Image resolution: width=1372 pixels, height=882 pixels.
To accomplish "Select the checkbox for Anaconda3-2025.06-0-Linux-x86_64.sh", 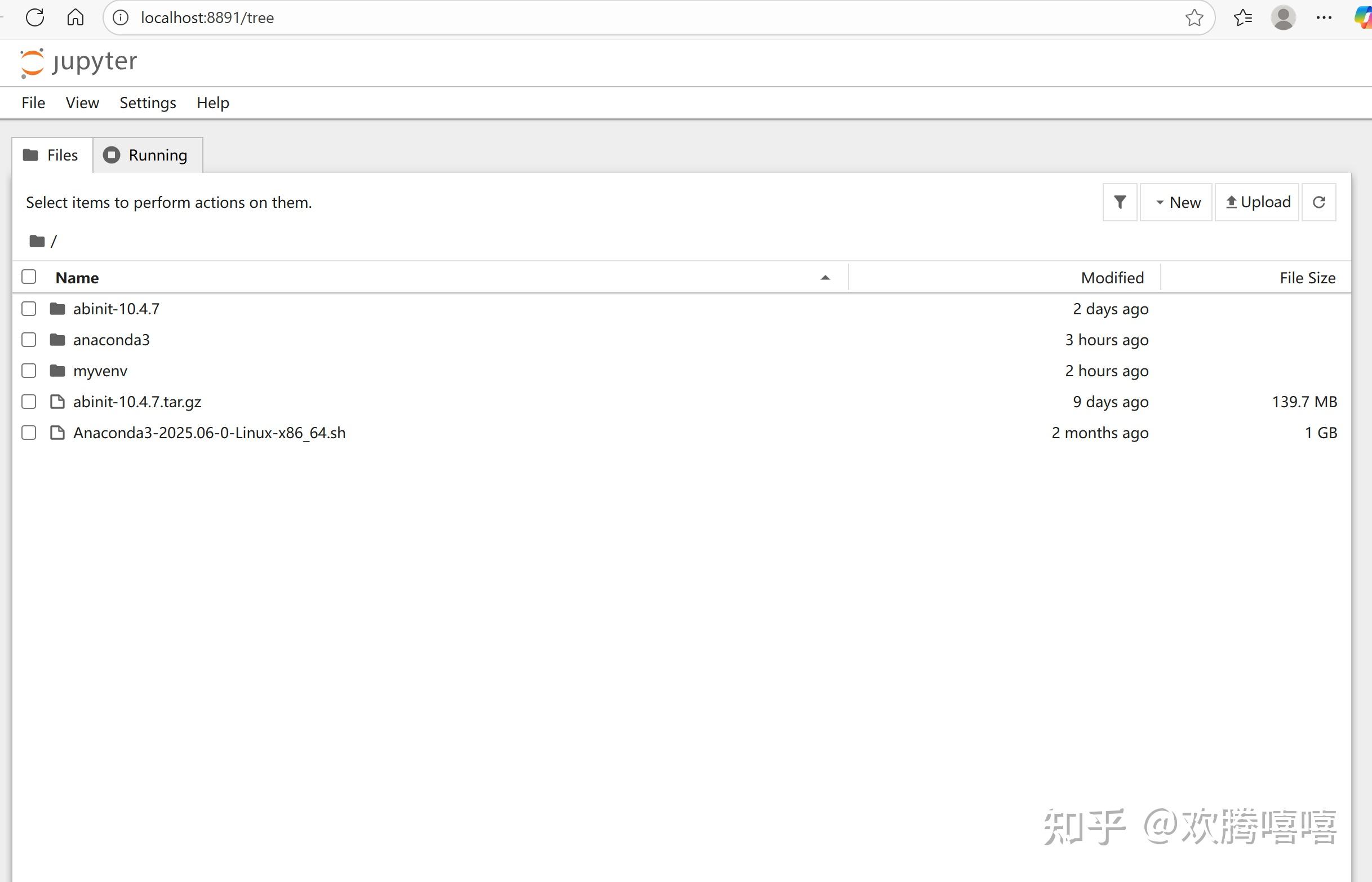I will (x=28, y=433).
